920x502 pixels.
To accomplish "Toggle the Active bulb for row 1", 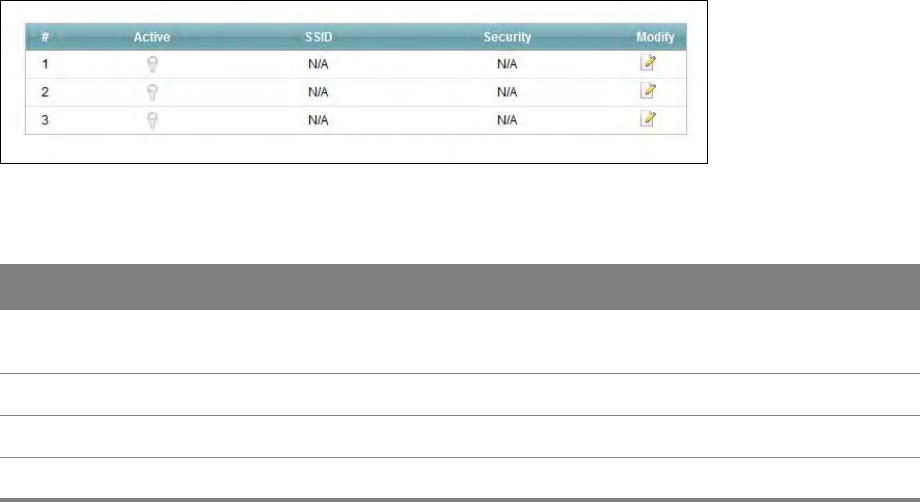I will tap(153, 64).
